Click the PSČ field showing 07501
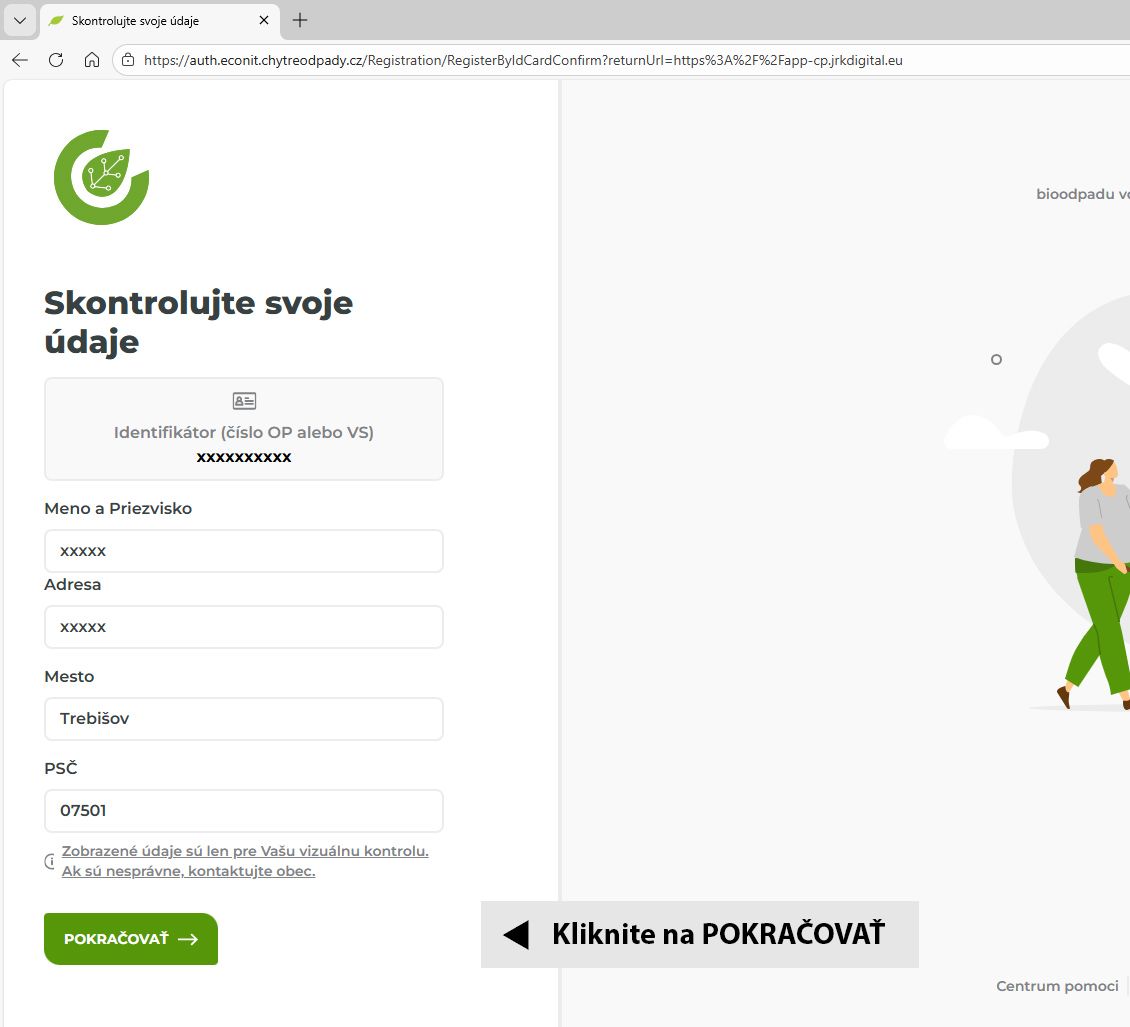 [244, 810]
